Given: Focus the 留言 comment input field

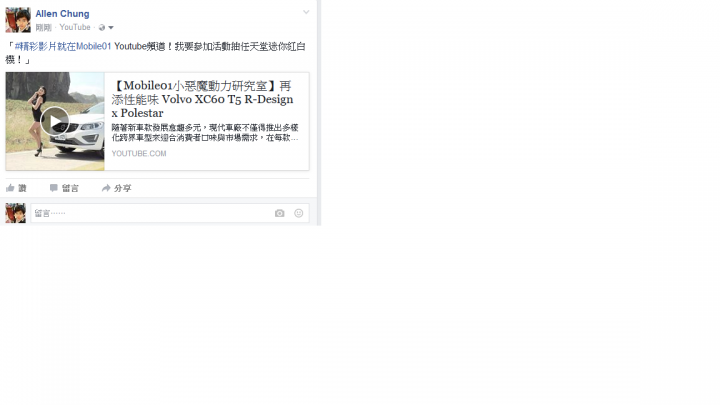Looking at the screenshot, I should coord(170,213).
